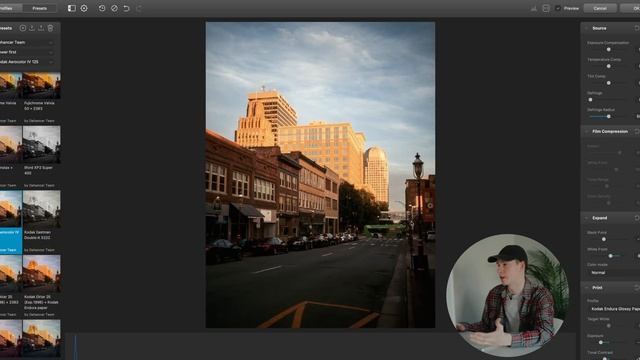The width and height of the screenshot is (640, 360).
Task: Delete the selected preset with trash icon
Action: click(x=50, y=28)
